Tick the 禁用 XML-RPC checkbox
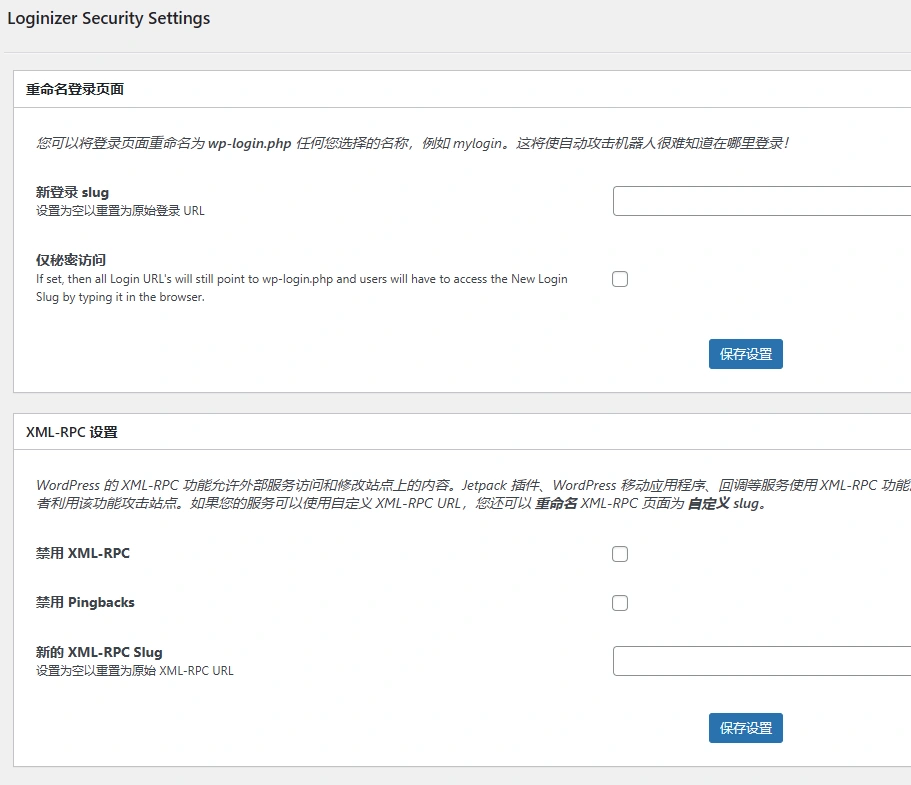Viewport: 911px width, 785px height. (x=620, y=554)
